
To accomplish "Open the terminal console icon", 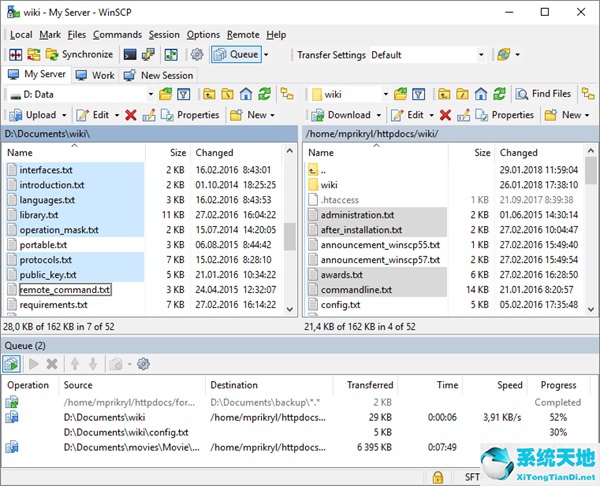I will point(130,55).
